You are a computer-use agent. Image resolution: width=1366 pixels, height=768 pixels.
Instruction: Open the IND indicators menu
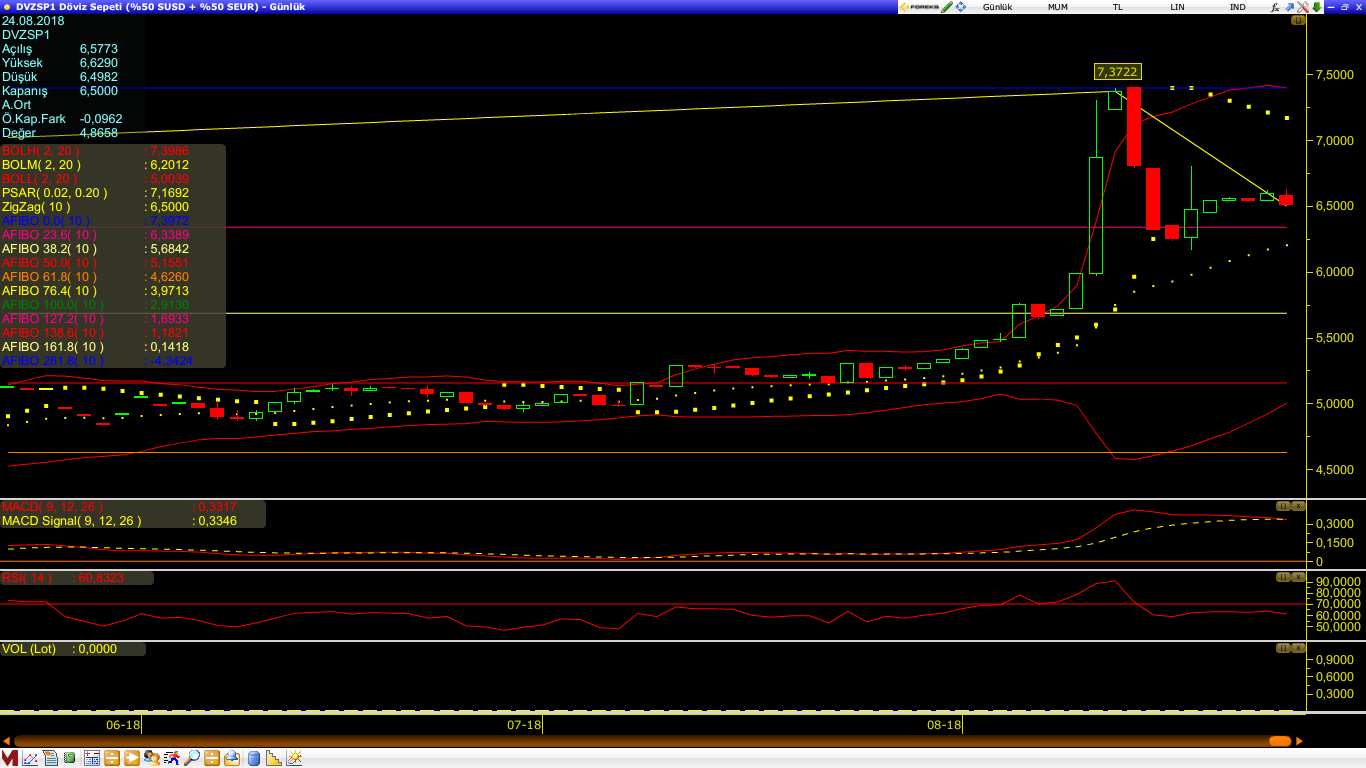1237,7
